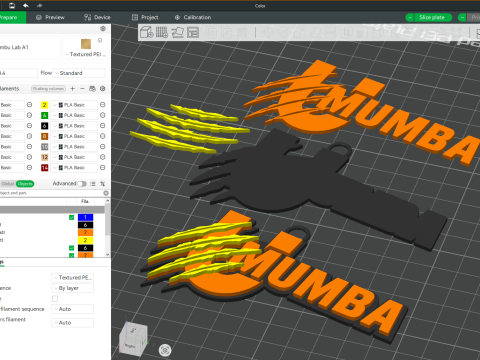Click the object and part search field

pyautogui.click(x=50, y=193)
